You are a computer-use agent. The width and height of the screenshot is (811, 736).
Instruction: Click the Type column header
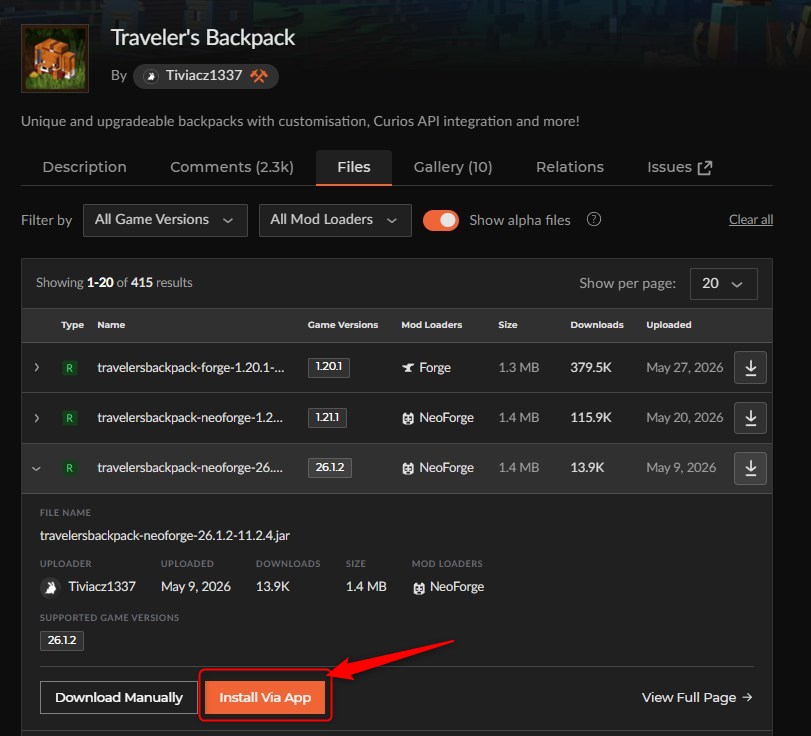pyautogui.click(x=72, y=325)
